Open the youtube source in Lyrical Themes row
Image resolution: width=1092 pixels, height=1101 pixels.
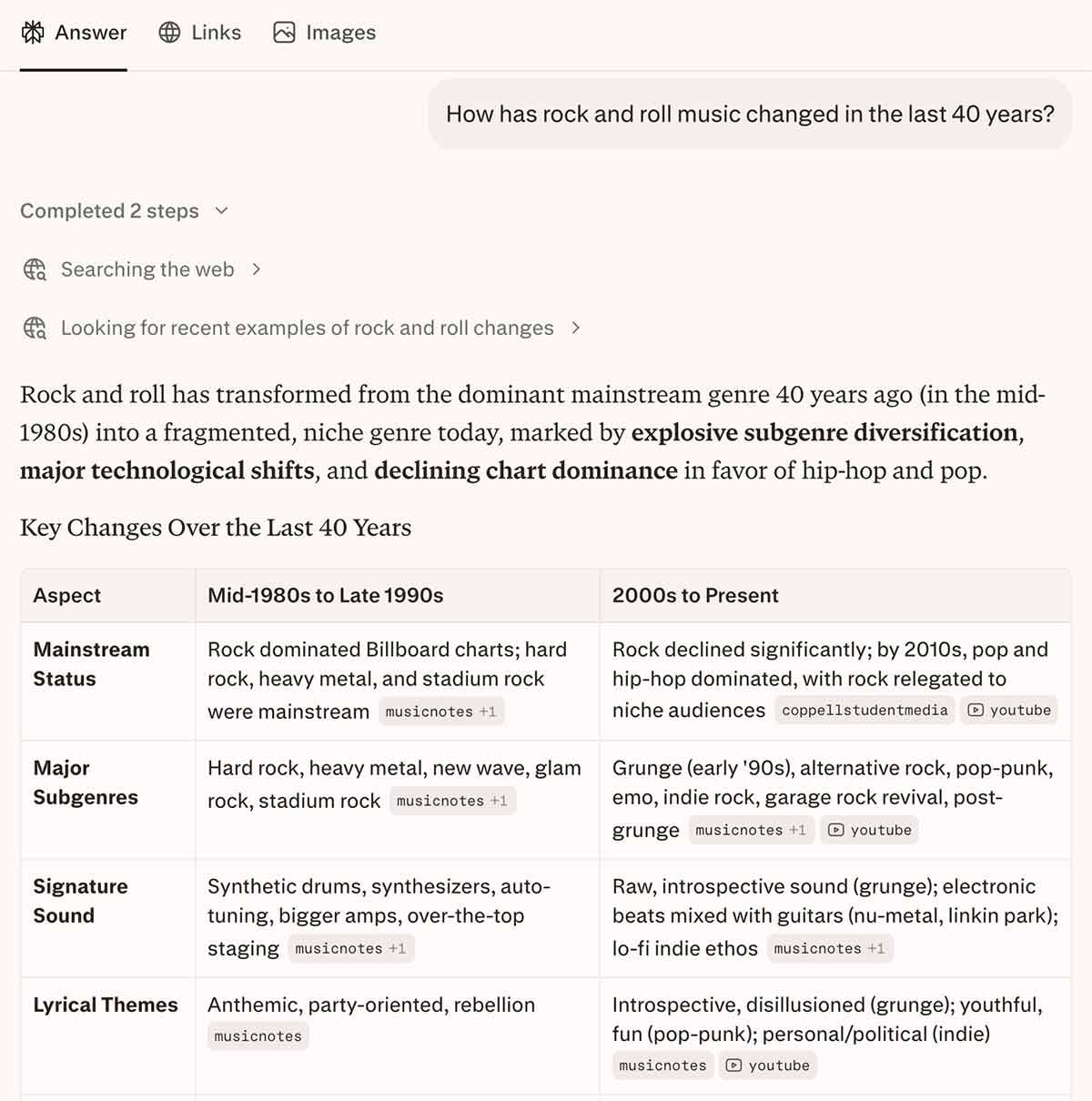pos(768,1066)
